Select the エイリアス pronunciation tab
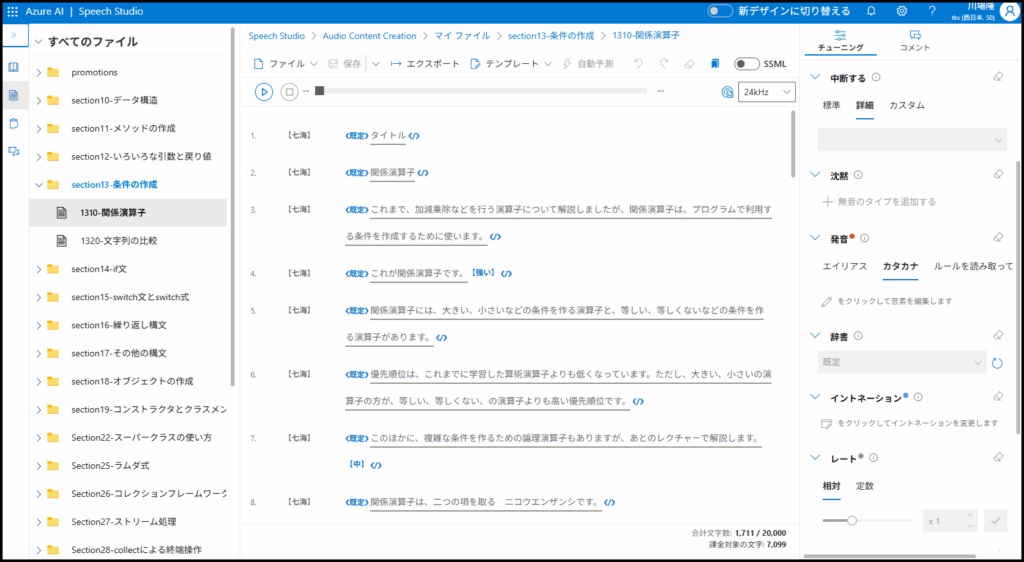Screen dimensions: 1024x562 click(844, 266)
